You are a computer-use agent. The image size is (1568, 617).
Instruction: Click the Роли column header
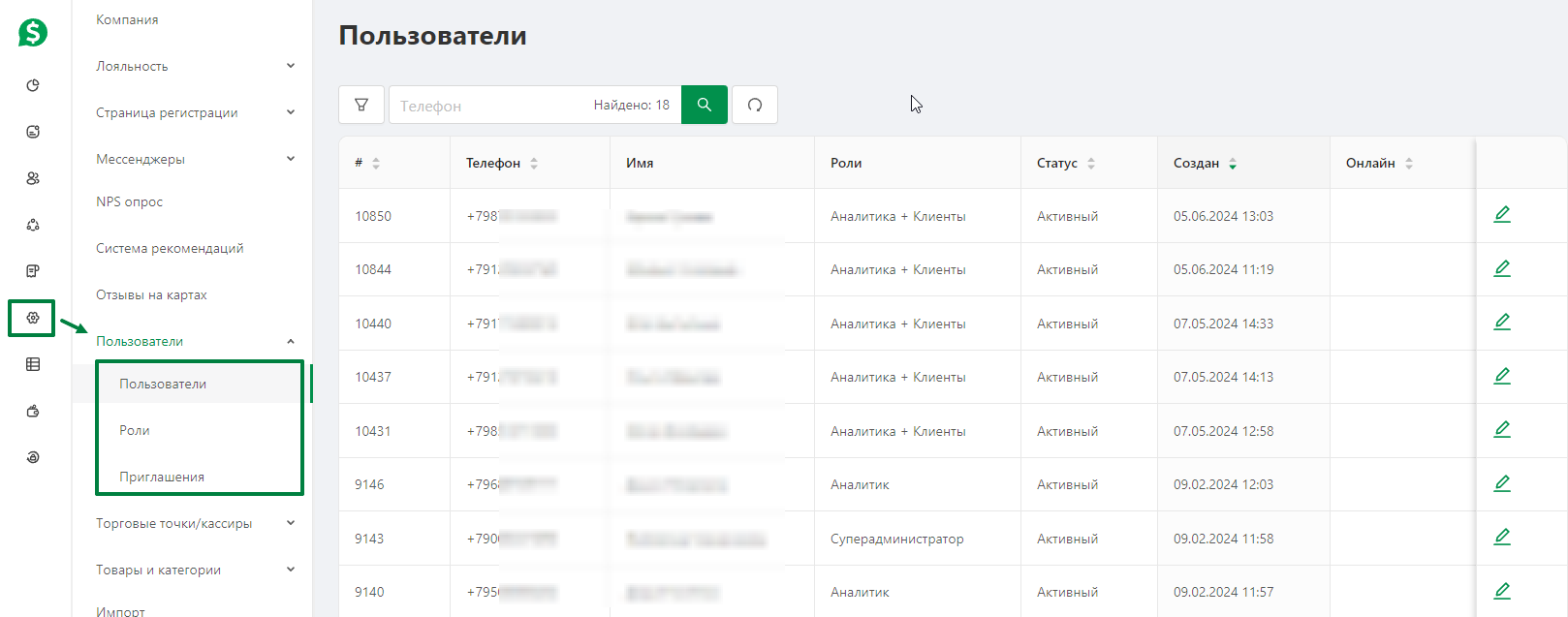846,163
